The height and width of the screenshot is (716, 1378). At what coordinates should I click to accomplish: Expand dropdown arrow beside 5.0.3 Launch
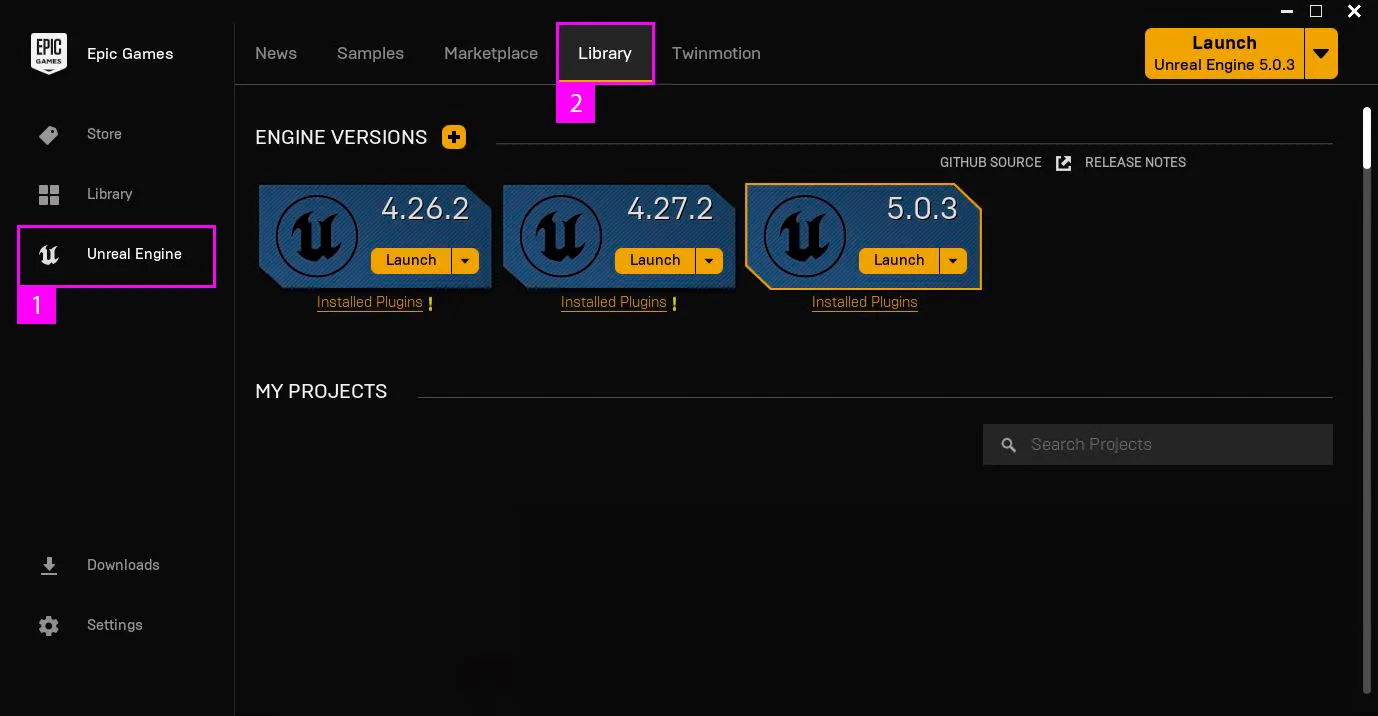coord(953,261)
